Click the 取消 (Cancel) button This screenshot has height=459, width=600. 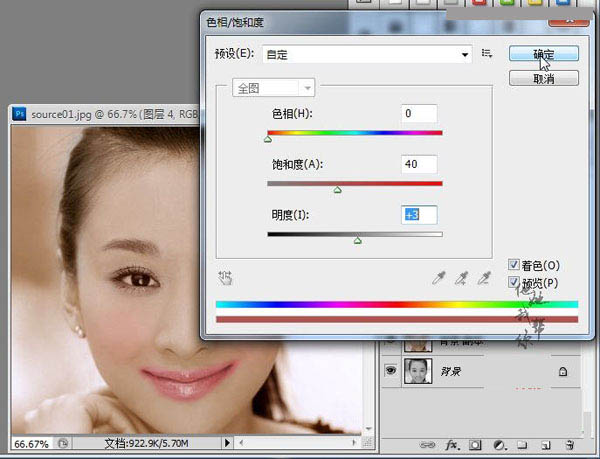pos(543,79)
